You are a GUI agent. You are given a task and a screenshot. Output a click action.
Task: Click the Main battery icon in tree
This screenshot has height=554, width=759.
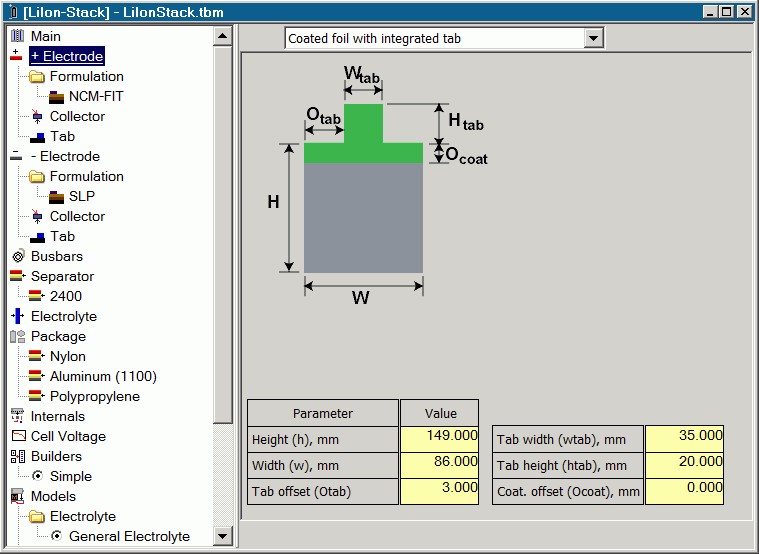(17, 36)
